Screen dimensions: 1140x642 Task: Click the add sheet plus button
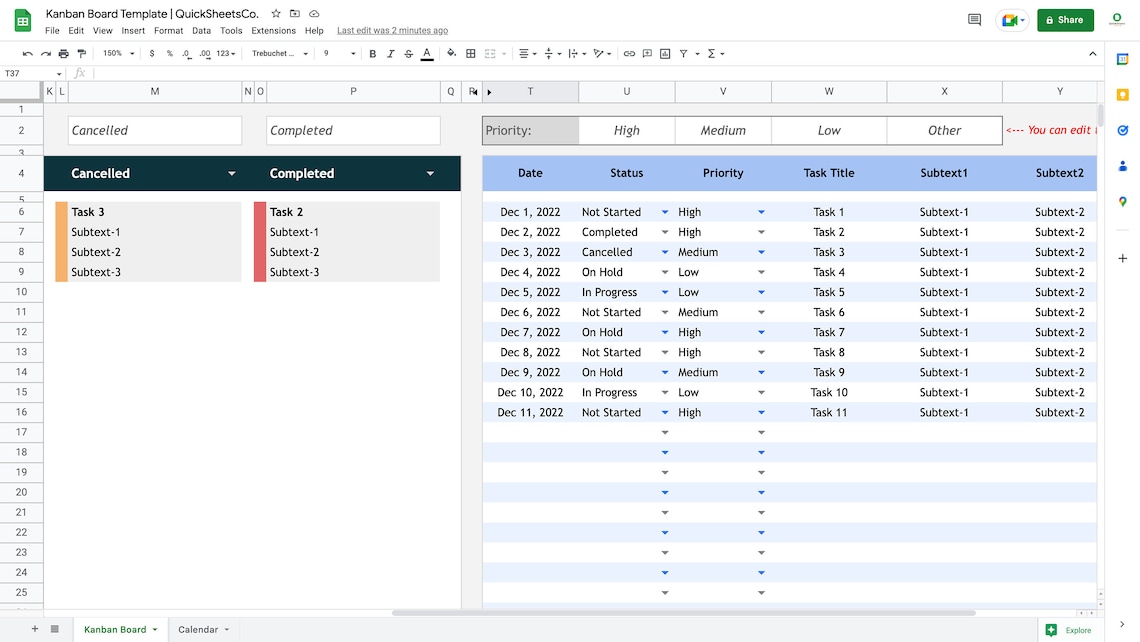(34, 629)
